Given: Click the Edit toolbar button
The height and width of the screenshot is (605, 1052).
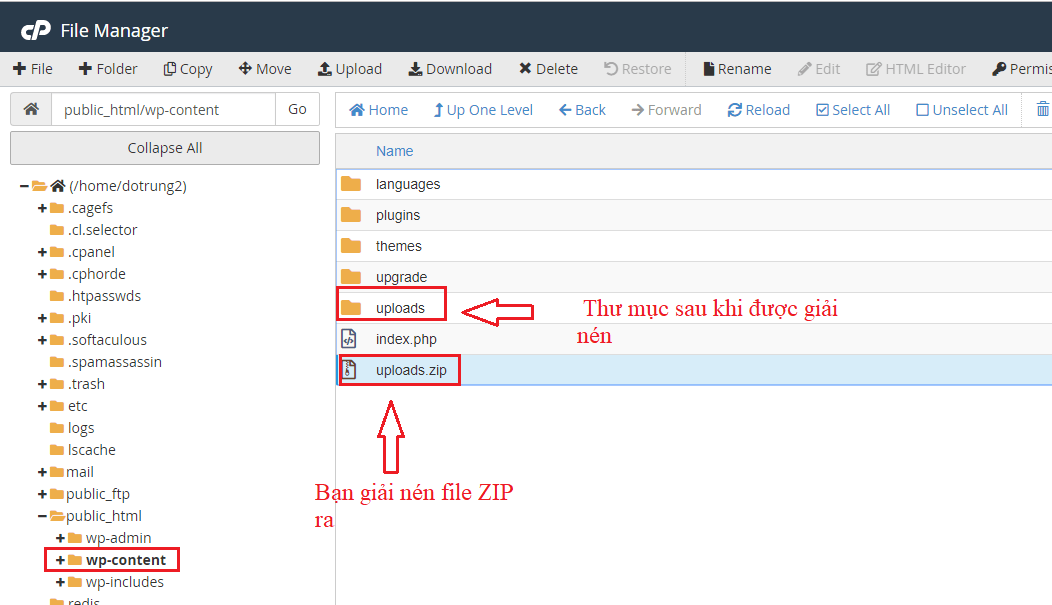Looking at the screenshot, I should pyautogui.click(x=819, y=69).
